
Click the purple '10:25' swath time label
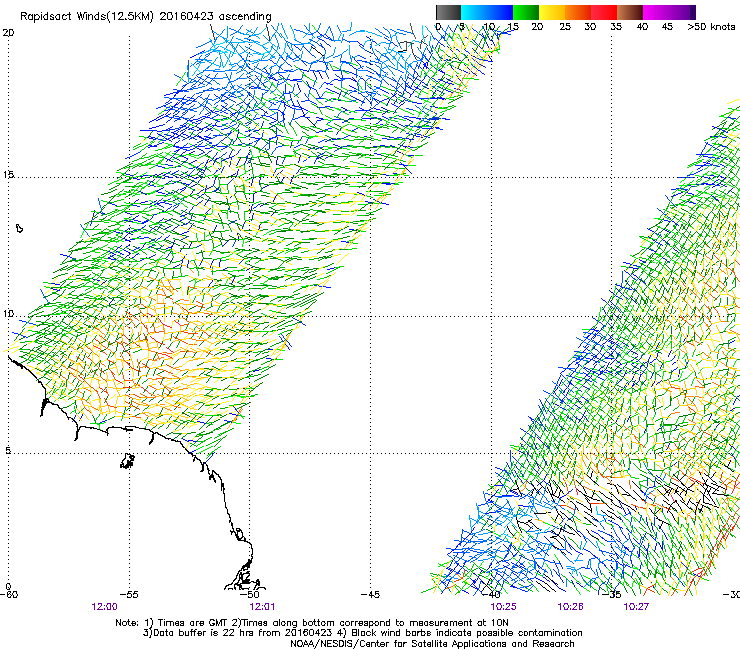[x=504, y=607]
